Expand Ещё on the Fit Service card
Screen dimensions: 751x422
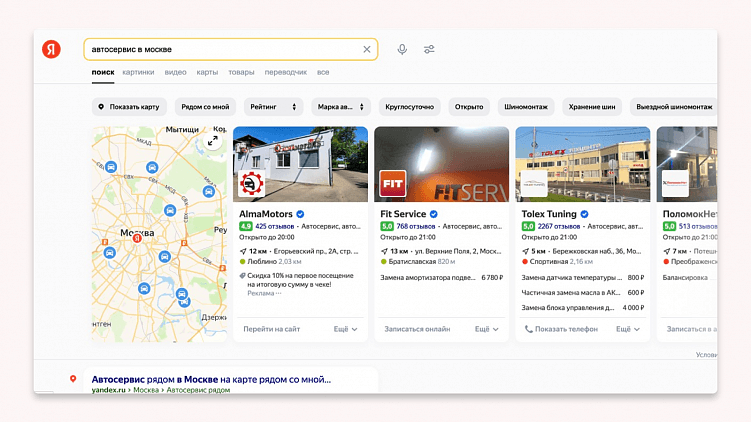point(487,329)
